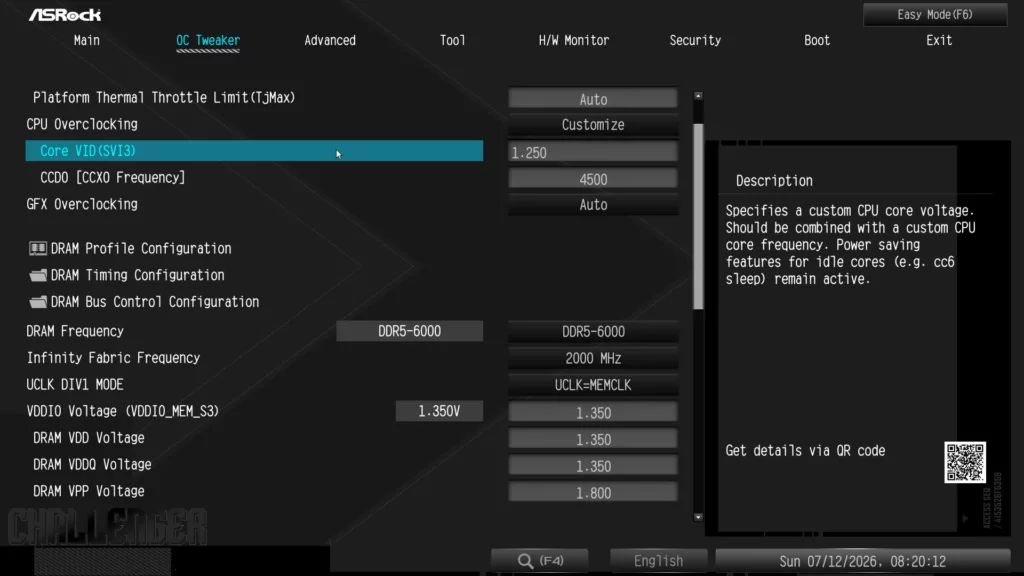1024x576 pixels.
Task: Click the scrollbar up arrow
Action: tap(698, 96)
